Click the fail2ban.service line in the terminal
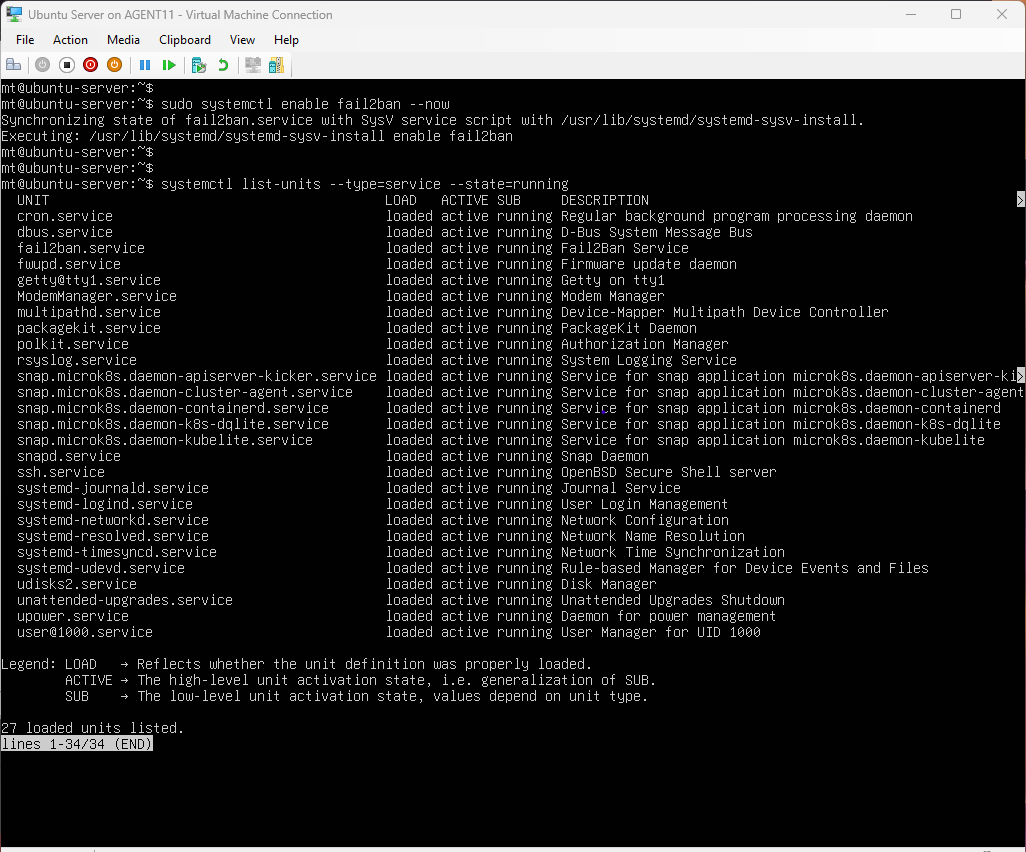The image size is (1026, 852). (x=81, y=248)
